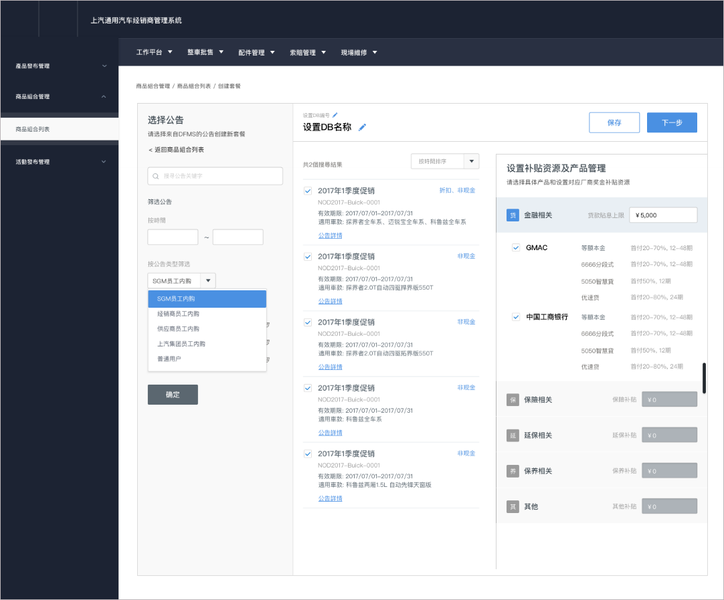The image size is (724, 600).
Task: Uncheck the promotion covering 科鲁兹全车系
Action: [308, 388]
